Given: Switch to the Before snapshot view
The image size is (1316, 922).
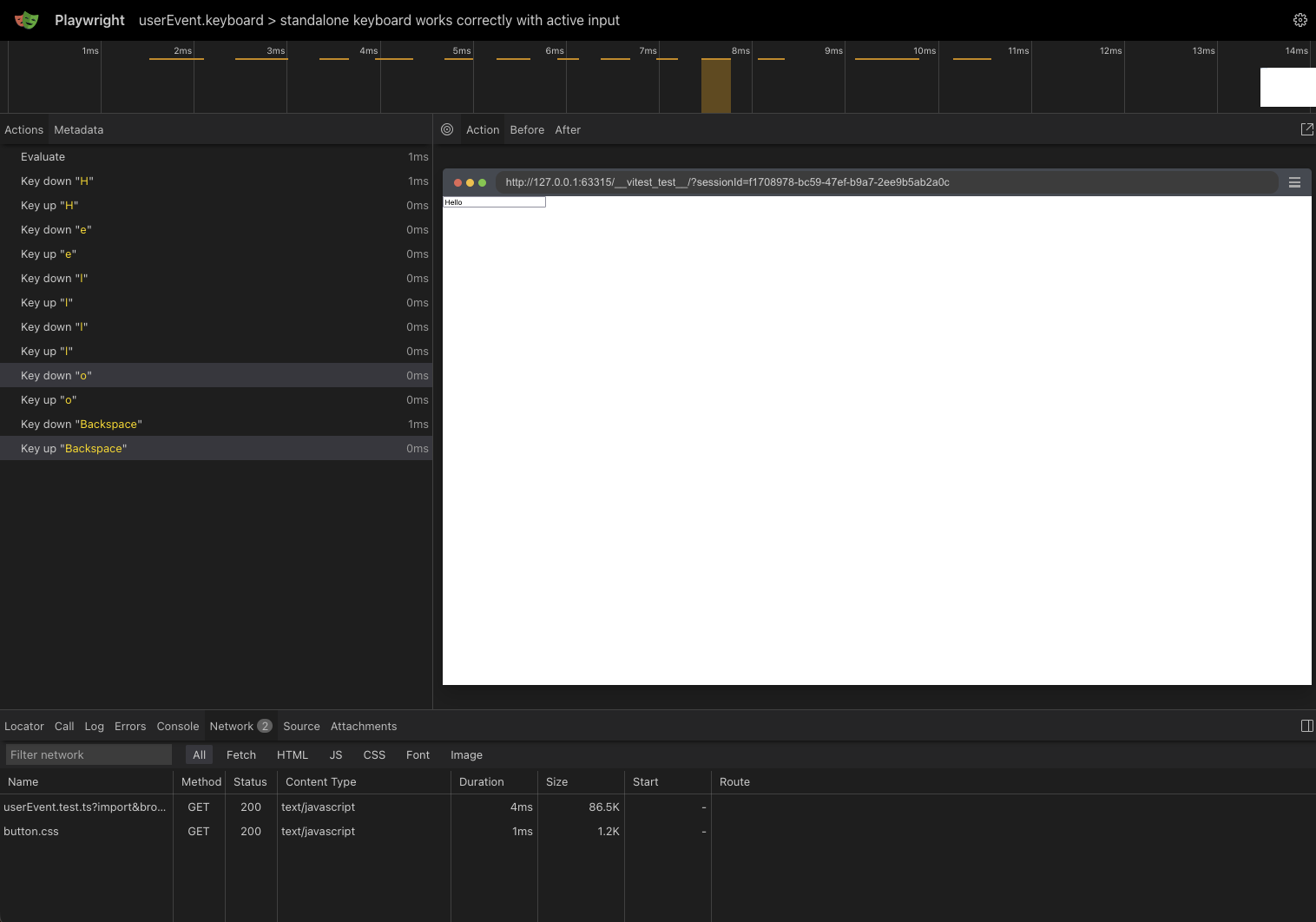Looking at the screenshot, I should click(527, 129).
